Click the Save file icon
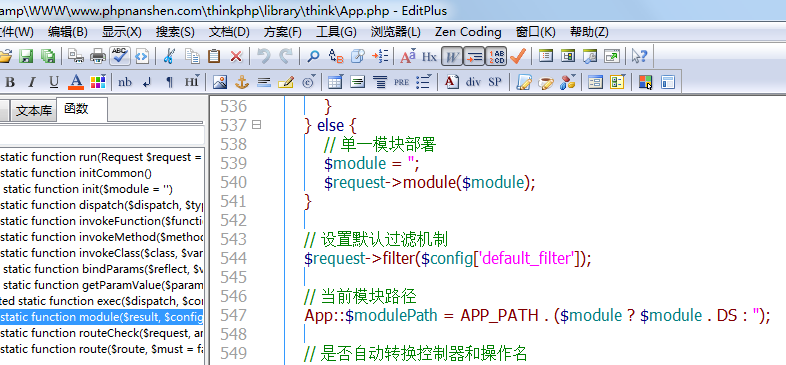Image resolution: width=786 pixels, height=365 pixels. tap(26, 56)
